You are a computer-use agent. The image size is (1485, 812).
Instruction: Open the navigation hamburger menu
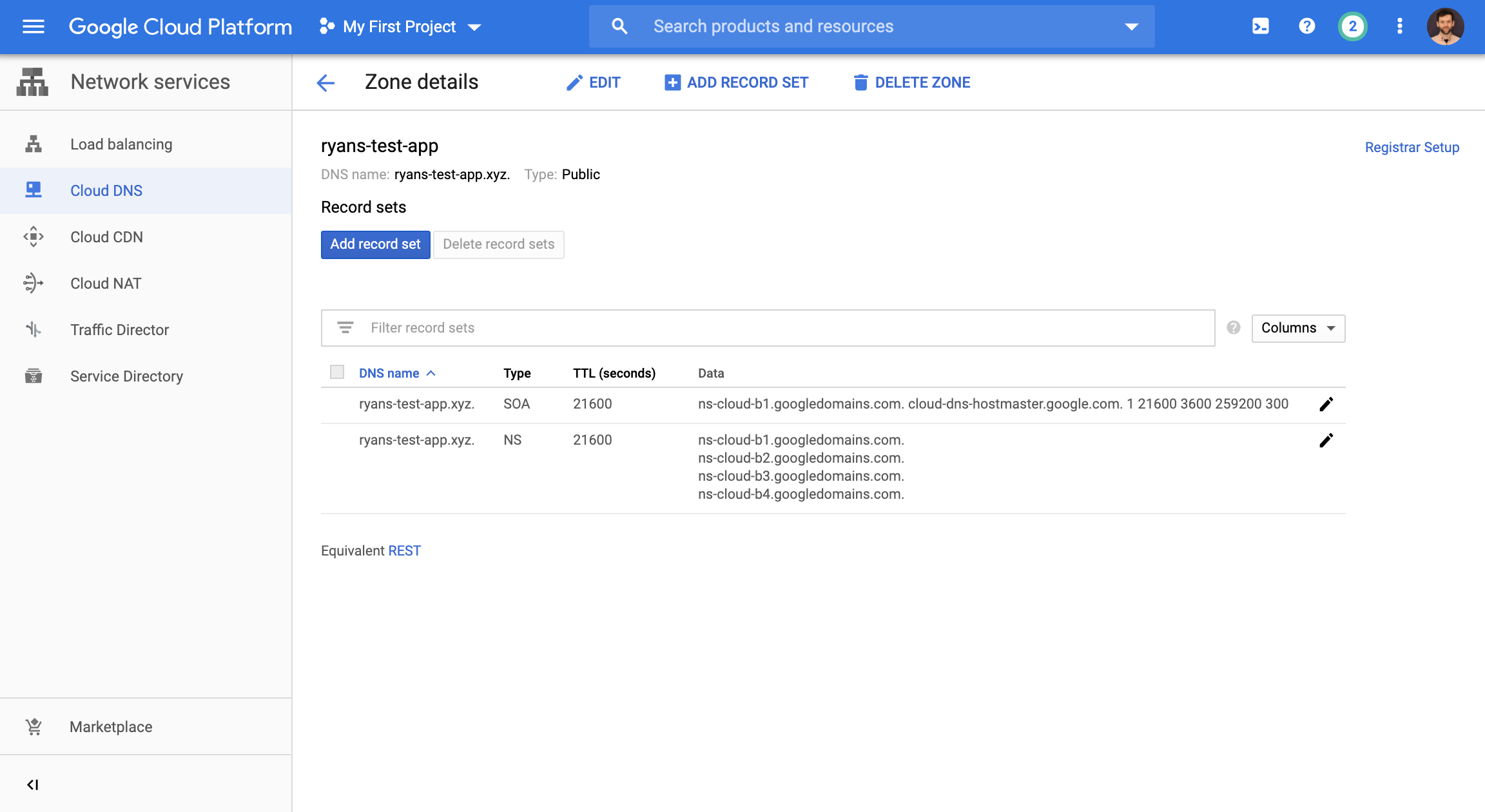point(33,26)
